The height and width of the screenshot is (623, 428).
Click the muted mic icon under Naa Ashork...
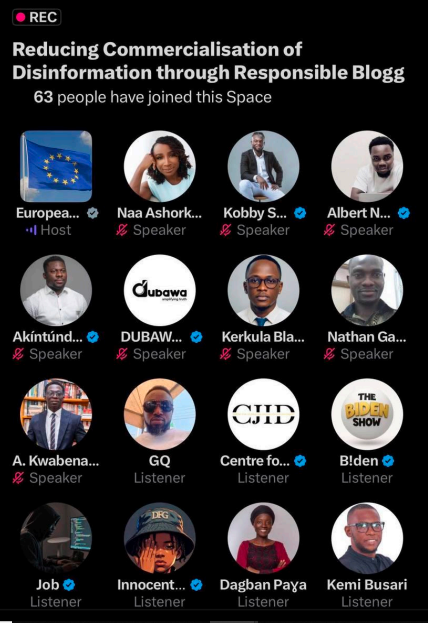click(122, 230)
